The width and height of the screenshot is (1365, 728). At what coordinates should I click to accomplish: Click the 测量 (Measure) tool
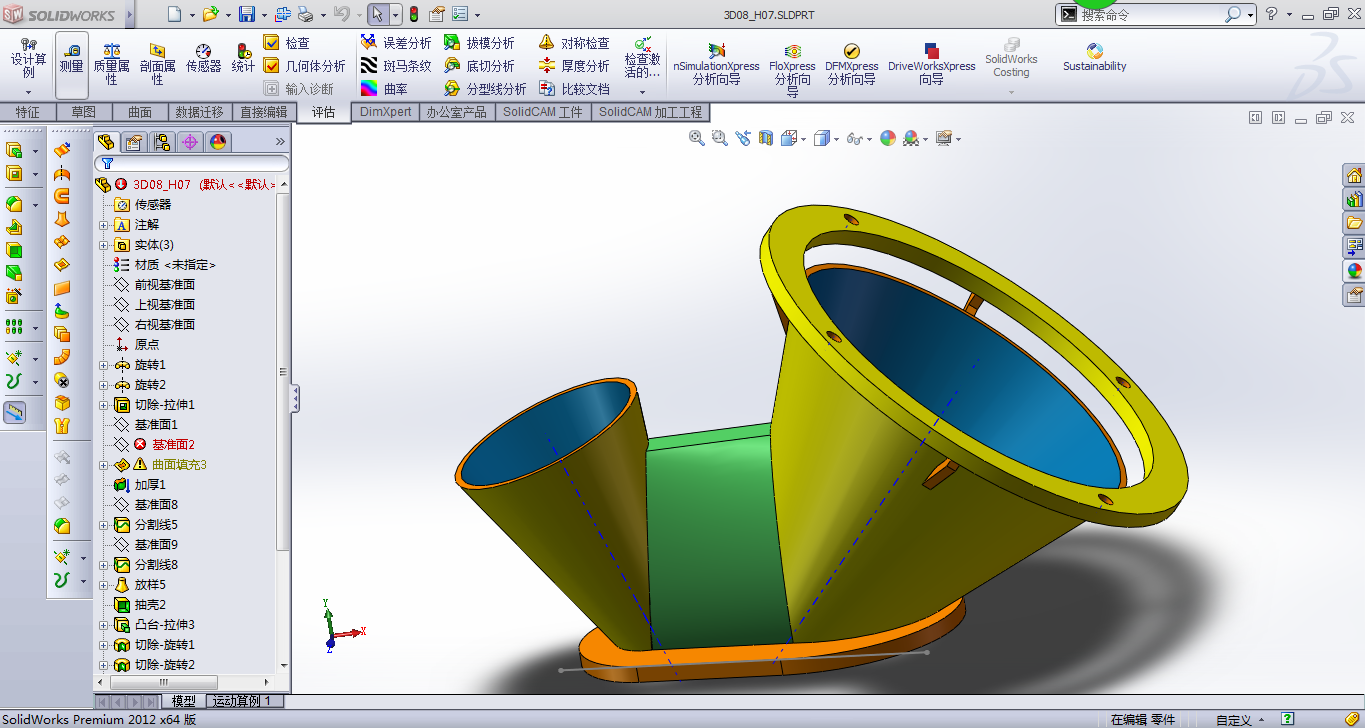[71, 65]
